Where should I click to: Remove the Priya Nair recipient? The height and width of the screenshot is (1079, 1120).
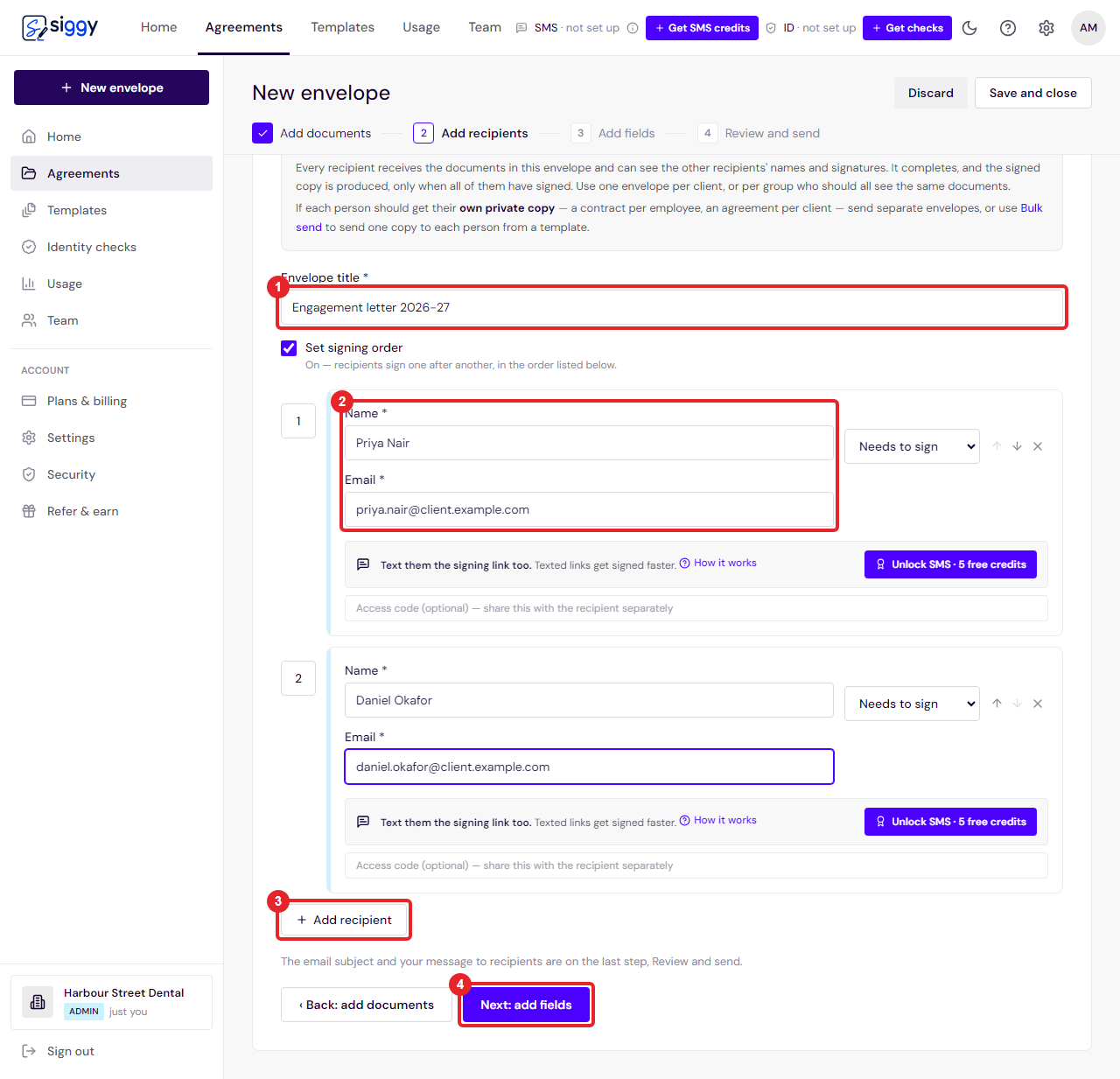pos(1038,446)
